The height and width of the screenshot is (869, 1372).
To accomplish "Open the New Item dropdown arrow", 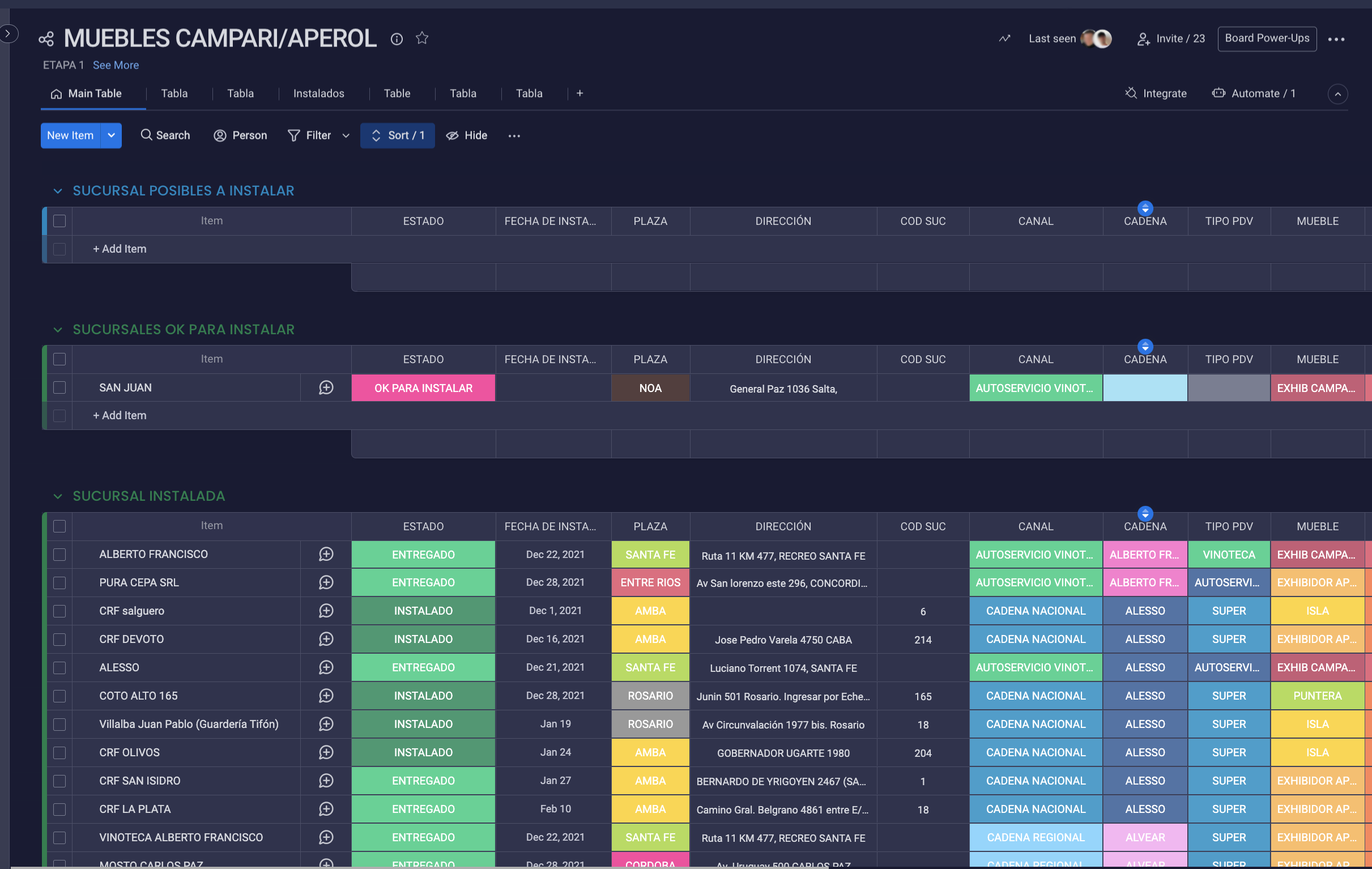I will 111,135.
